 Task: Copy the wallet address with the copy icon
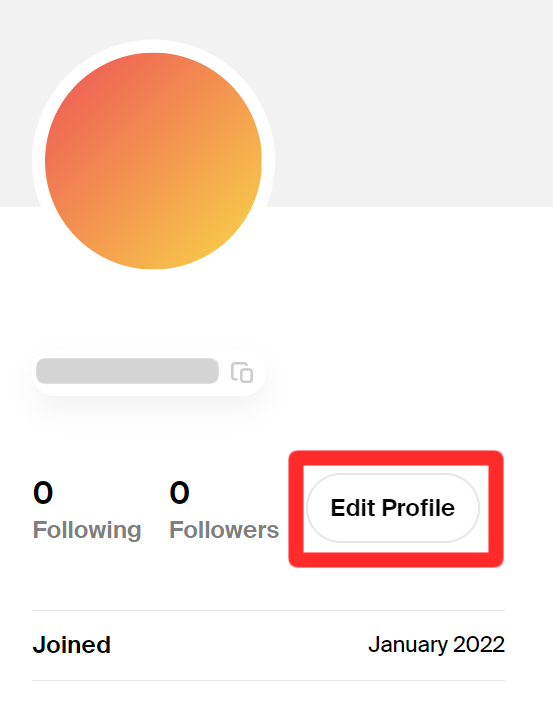[242, 372]
